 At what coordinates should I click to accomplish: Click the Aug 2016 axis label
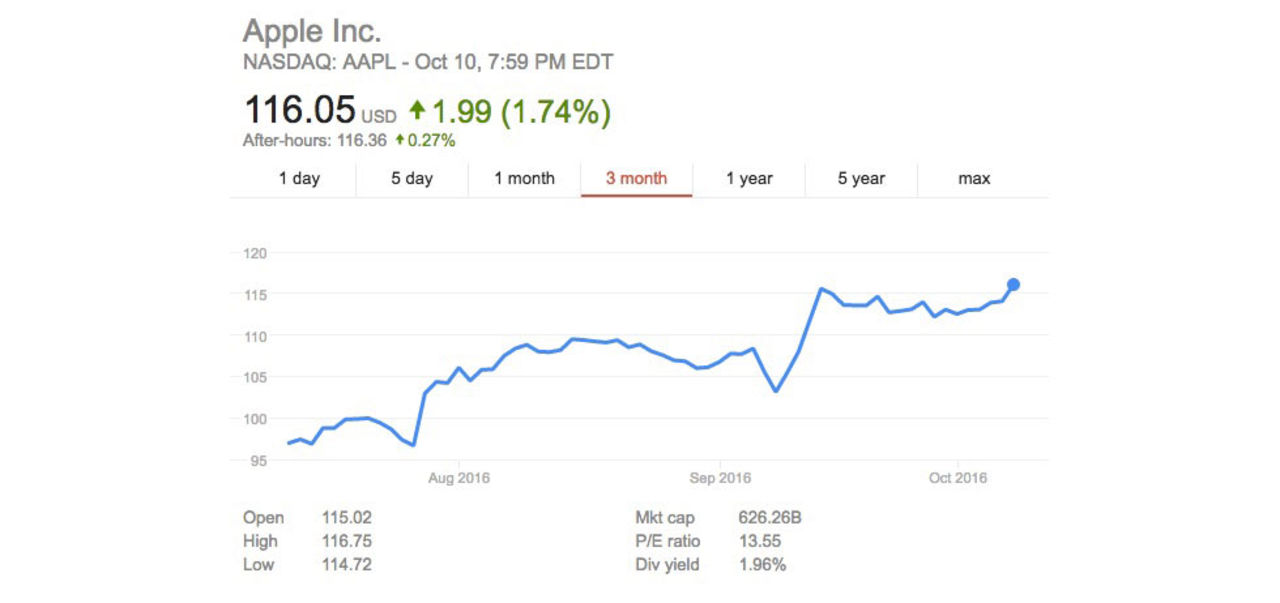(459, 478)
